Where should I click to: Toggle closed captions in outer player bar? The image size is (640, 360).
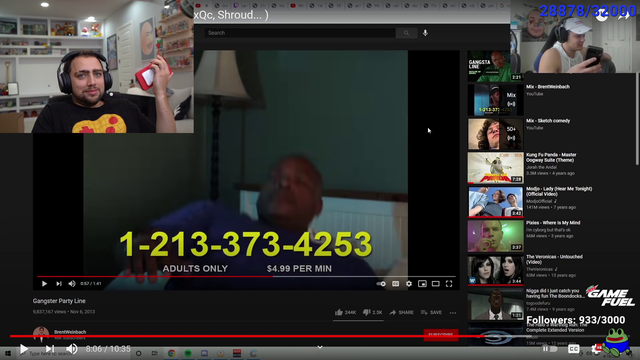pos(573,349)
